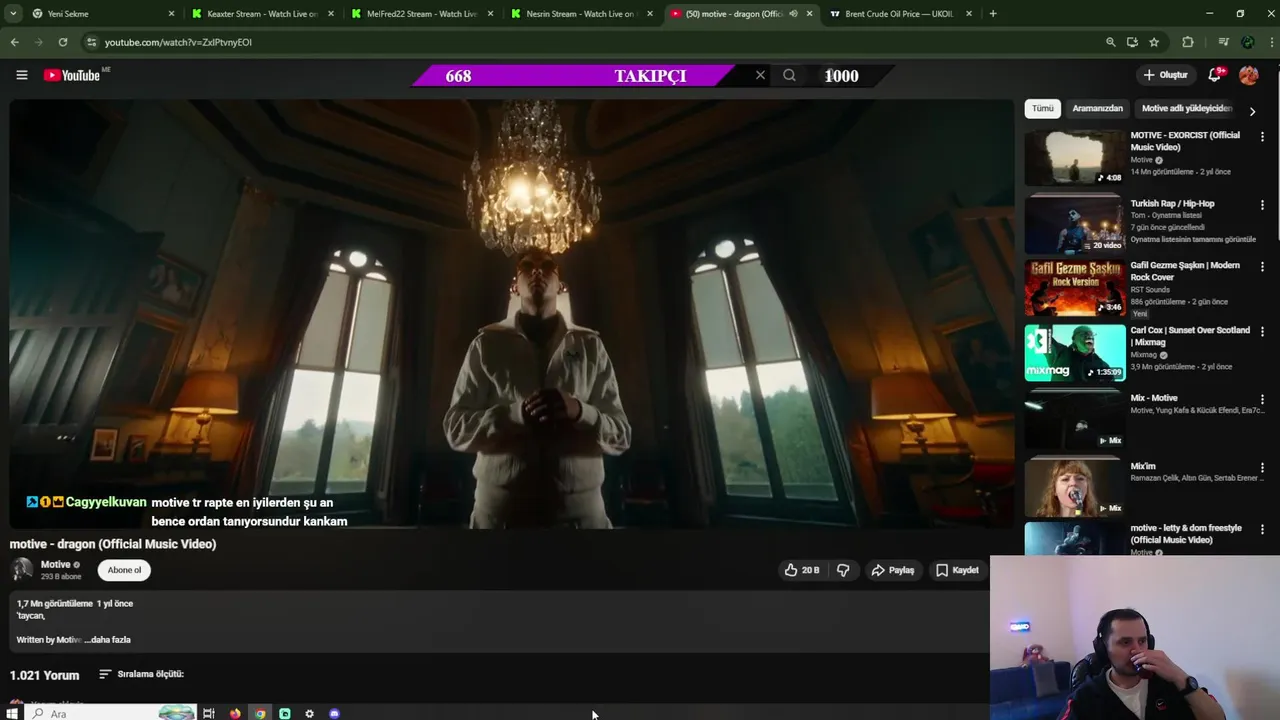Viewport: 1280px width, 720px height.
Task: Click the search magnifier icon in YouTube header
Action: click(789, 75)
